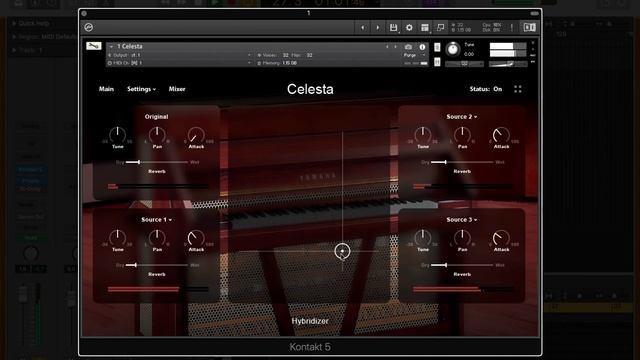640x360 pixels.
Task: Open the Source 2 dropdown
Action: click(x=462, y=117)
